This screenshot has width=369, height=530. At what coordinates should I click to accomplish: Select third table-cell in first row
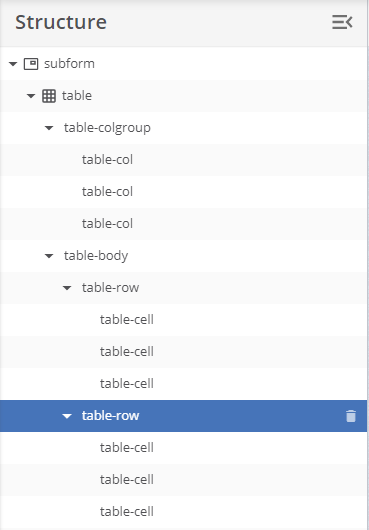[184, 384]
